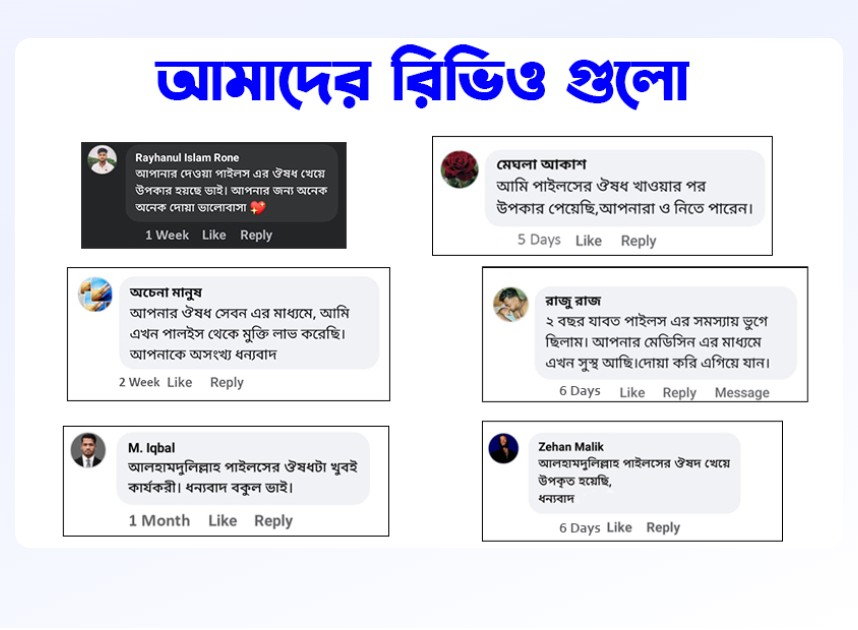Reply to the মেঘলা আকাশ comment

coord(638,241)
